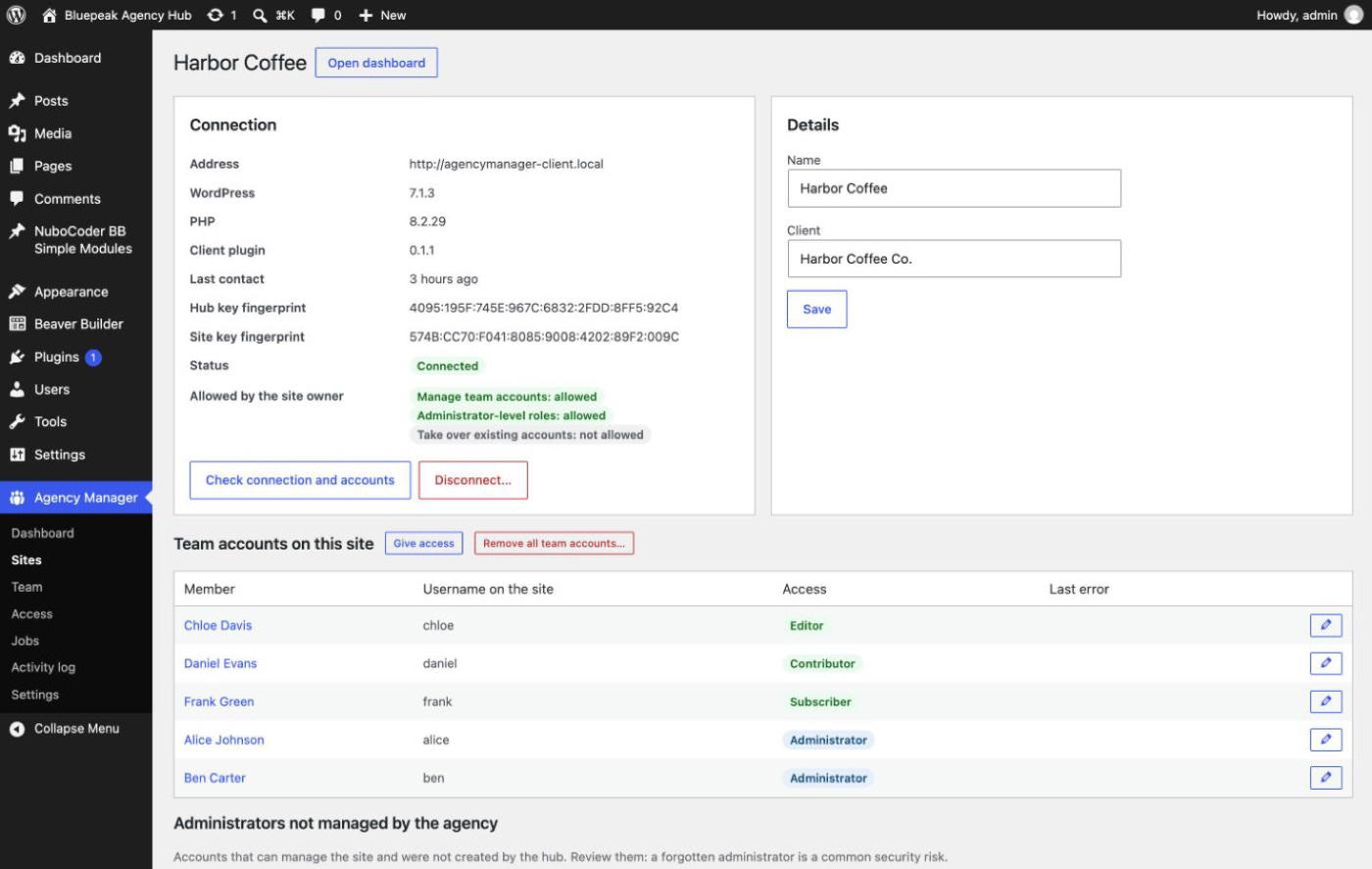This screenshot has height=869, width=1372.
Task: Click the Howdy, admin account menu
Action: click(x=1309, y=15)
